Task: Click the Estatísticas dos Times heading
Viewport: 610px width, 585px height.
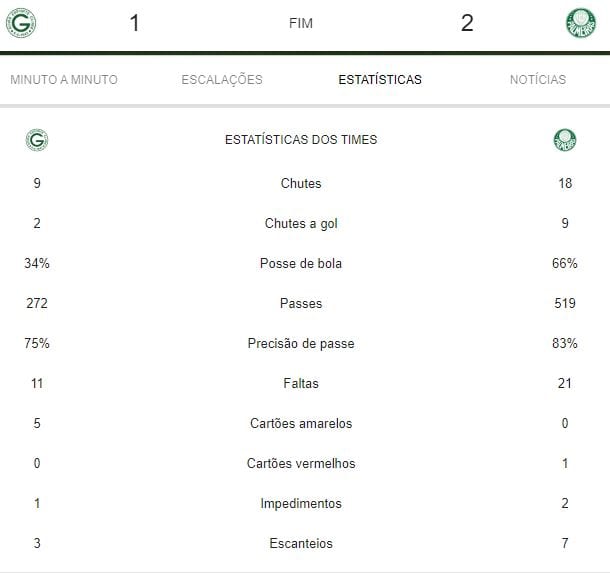Action: [301, 140]
